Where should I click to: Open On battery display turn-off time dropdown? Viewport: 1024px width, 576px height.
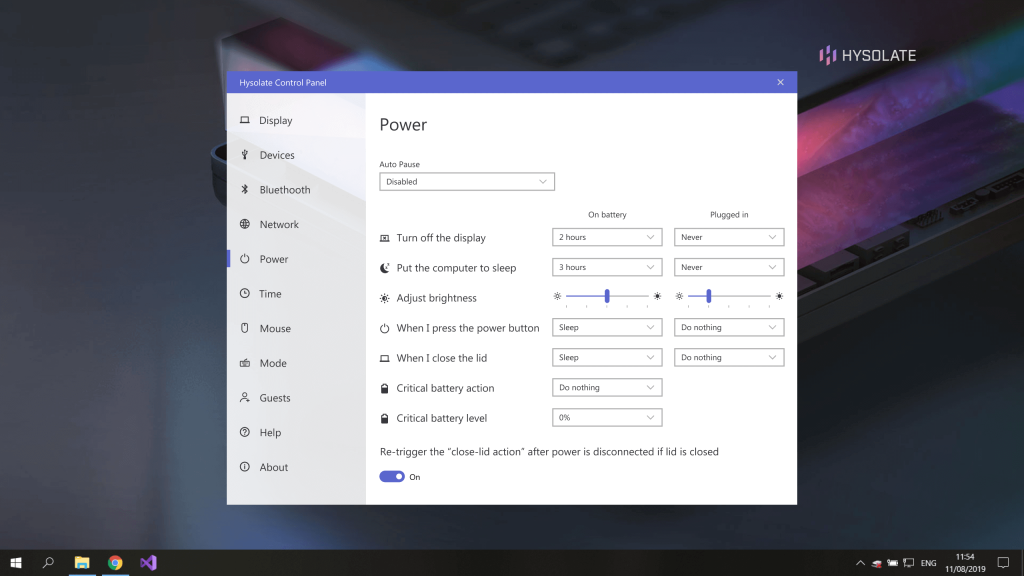click(x=607, y=238)
